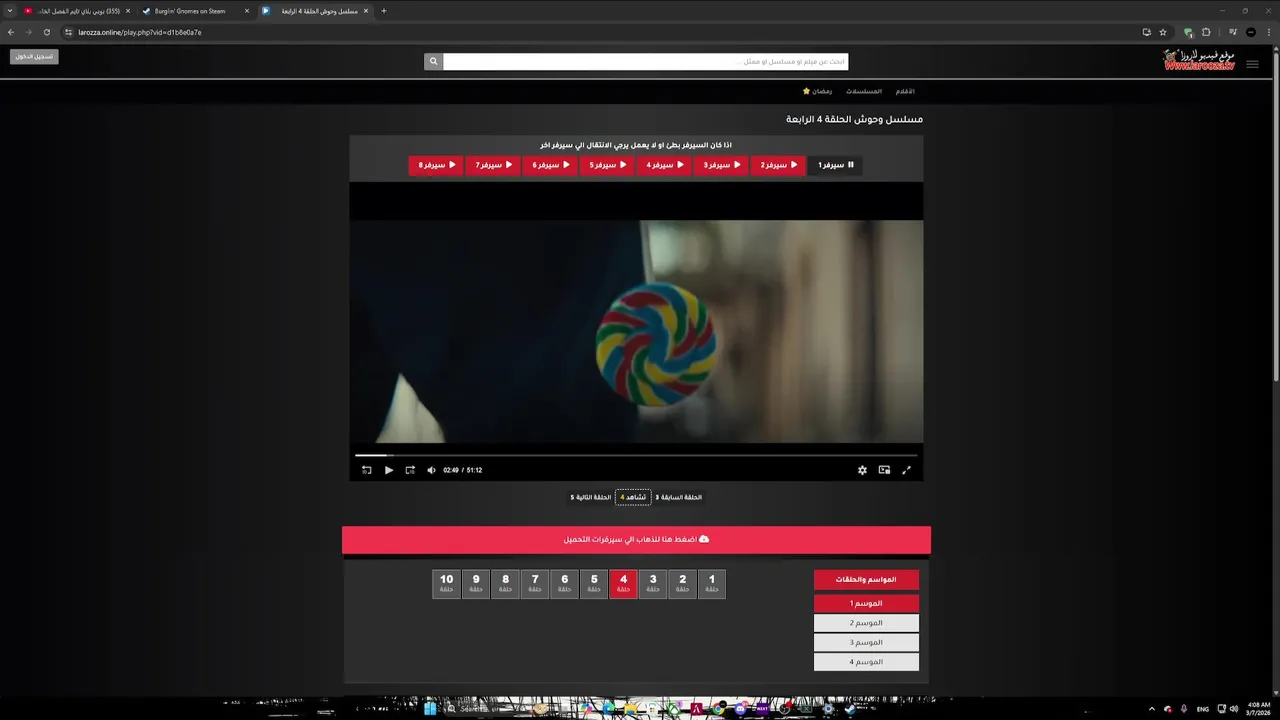The width and height of the screenshot is (1280, 720).
Task: Open the taskbar clock showing 4:08 AM
Action: (x=1259, y=709)
